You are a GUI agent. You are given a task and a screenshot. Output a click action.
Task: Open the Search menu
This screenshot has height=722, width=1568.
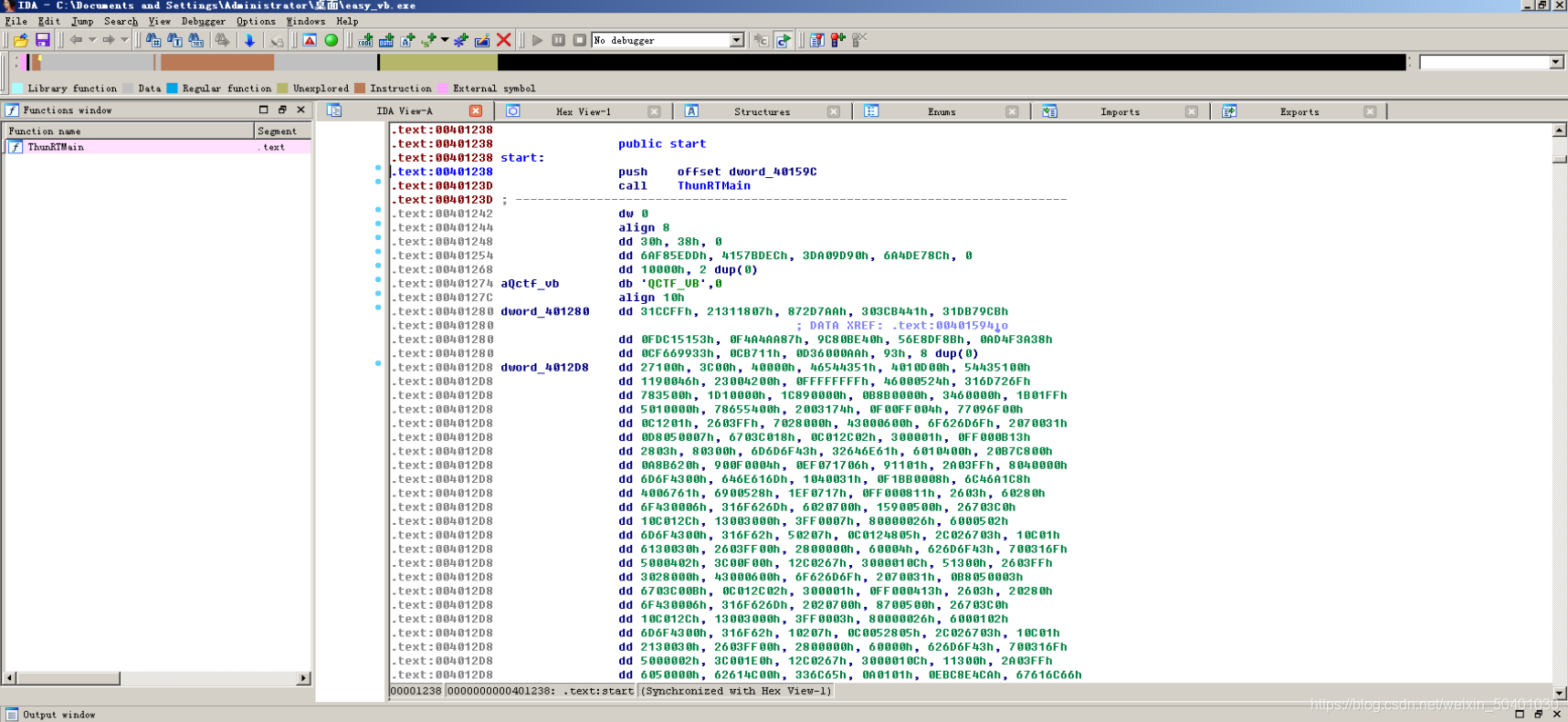pyautogui.click(x=121, y=21)
